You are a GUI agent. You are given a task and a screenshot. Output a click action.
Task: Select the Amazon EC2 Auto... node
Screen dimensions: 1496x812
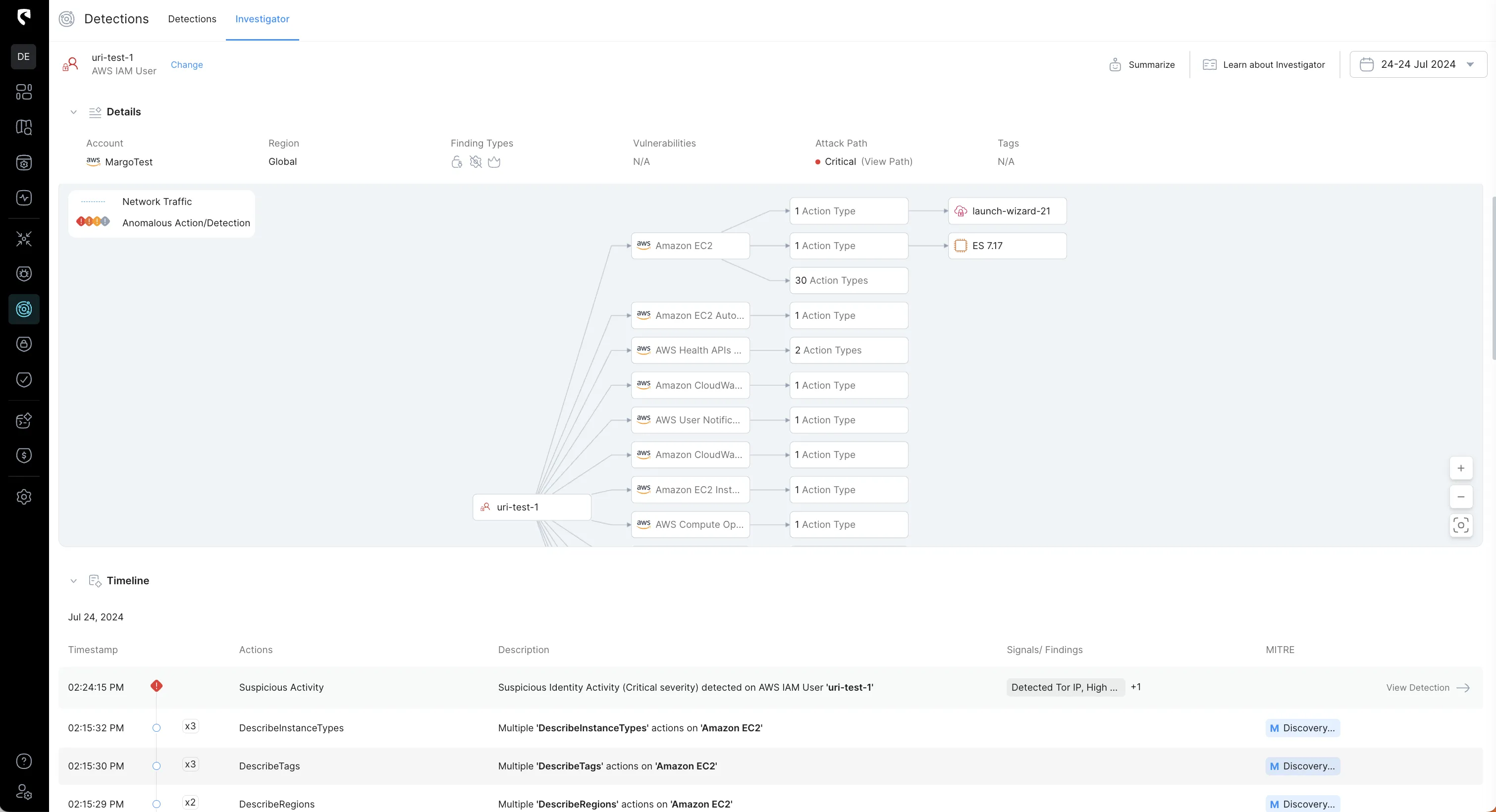point(691,316)
